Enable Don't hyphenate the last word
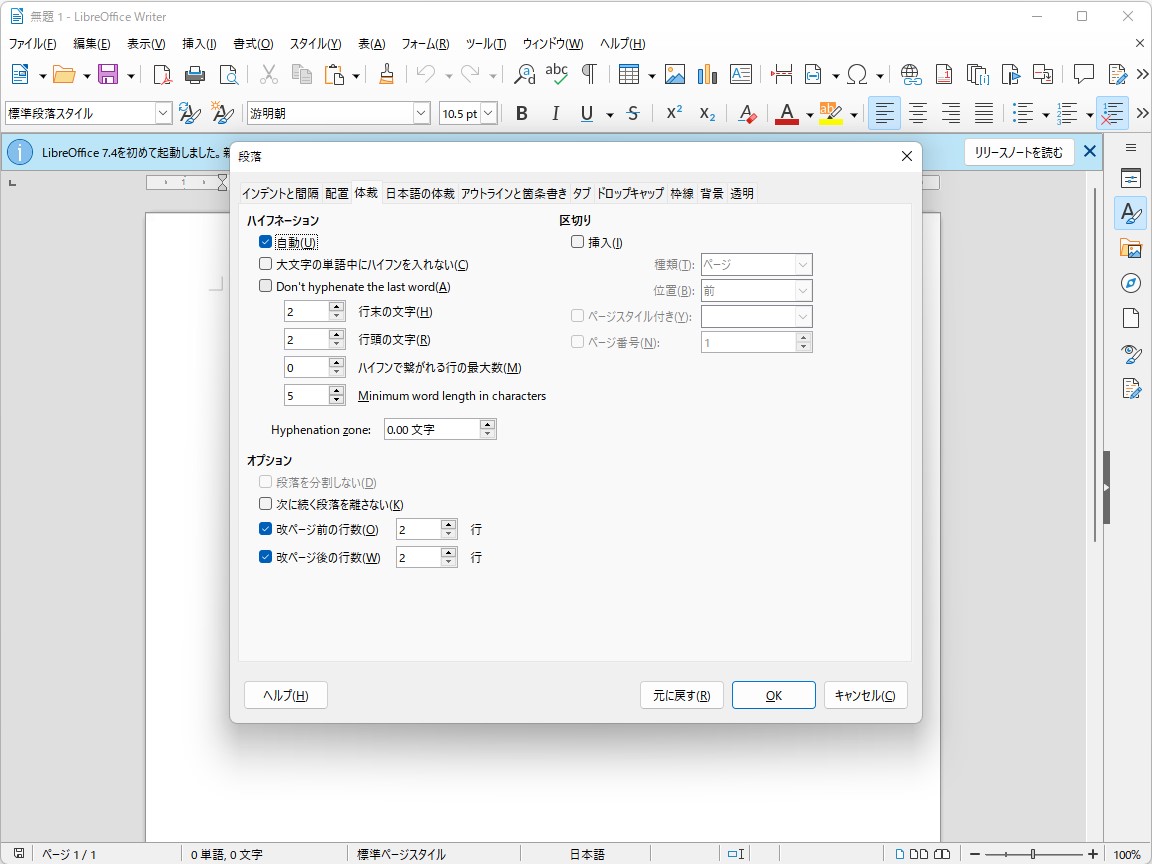The width and height of the screenshot is (1152, 864). [x=266, y=286]
